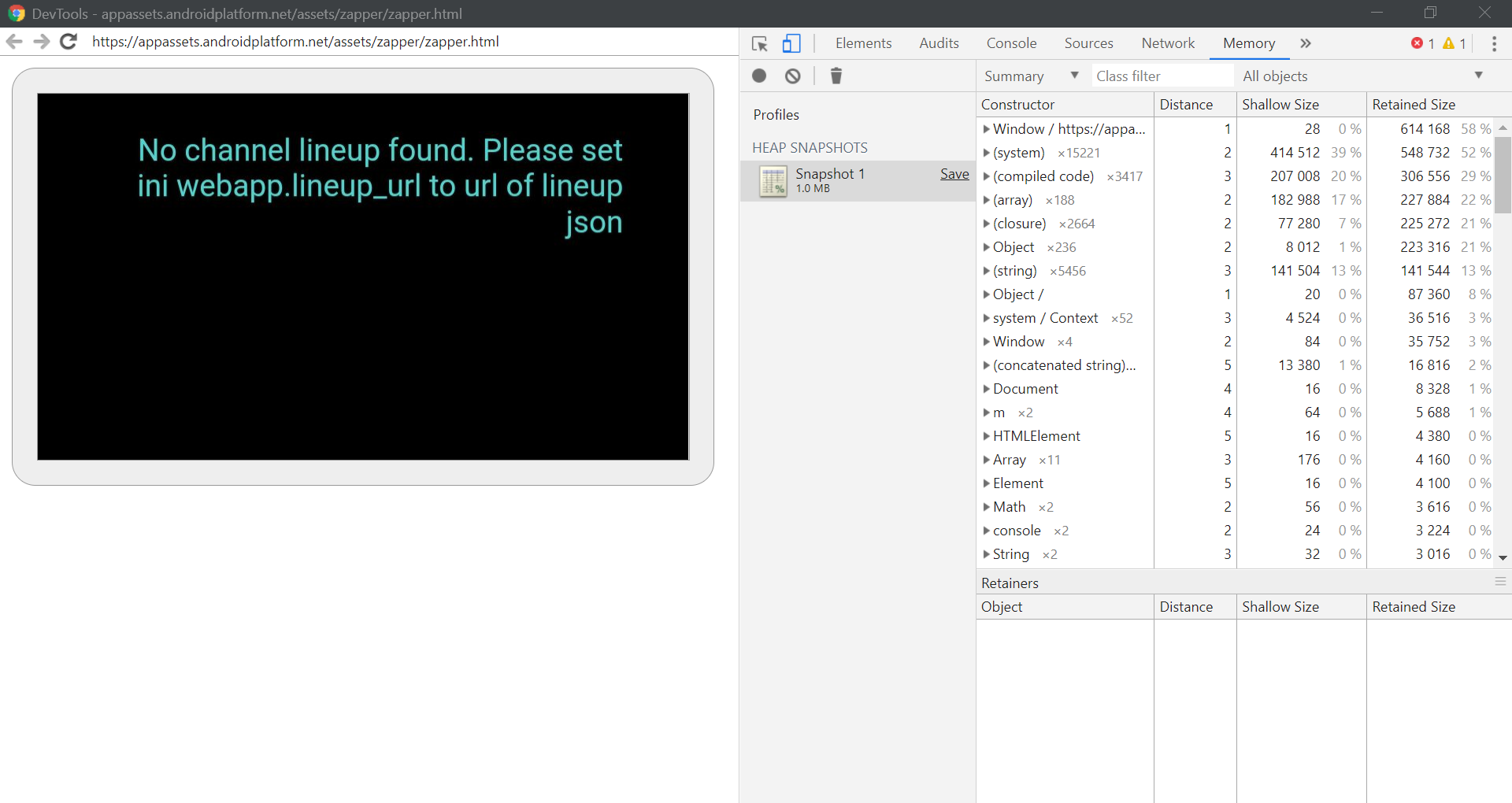
Task: Select the Memory tab
Action: tap(1249, 43)
